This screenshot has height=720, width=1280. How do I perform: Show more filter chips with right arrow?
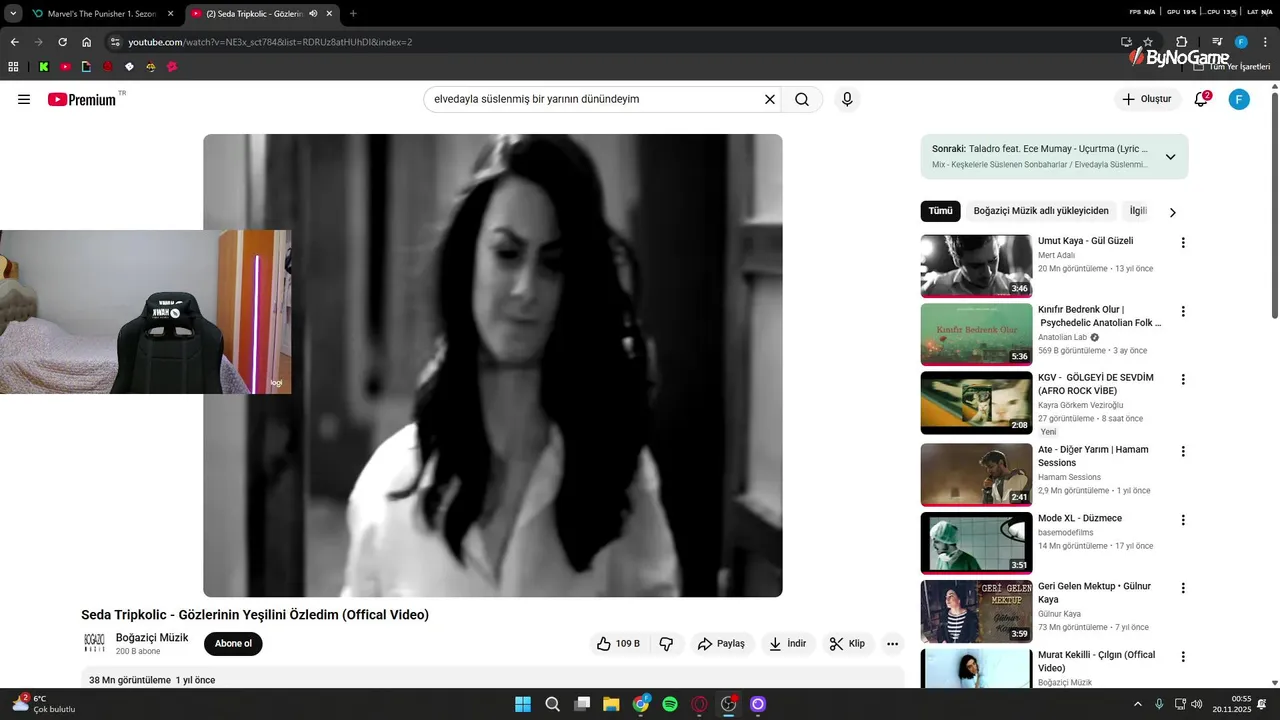pyautogui.click(x=1173, y=212)
